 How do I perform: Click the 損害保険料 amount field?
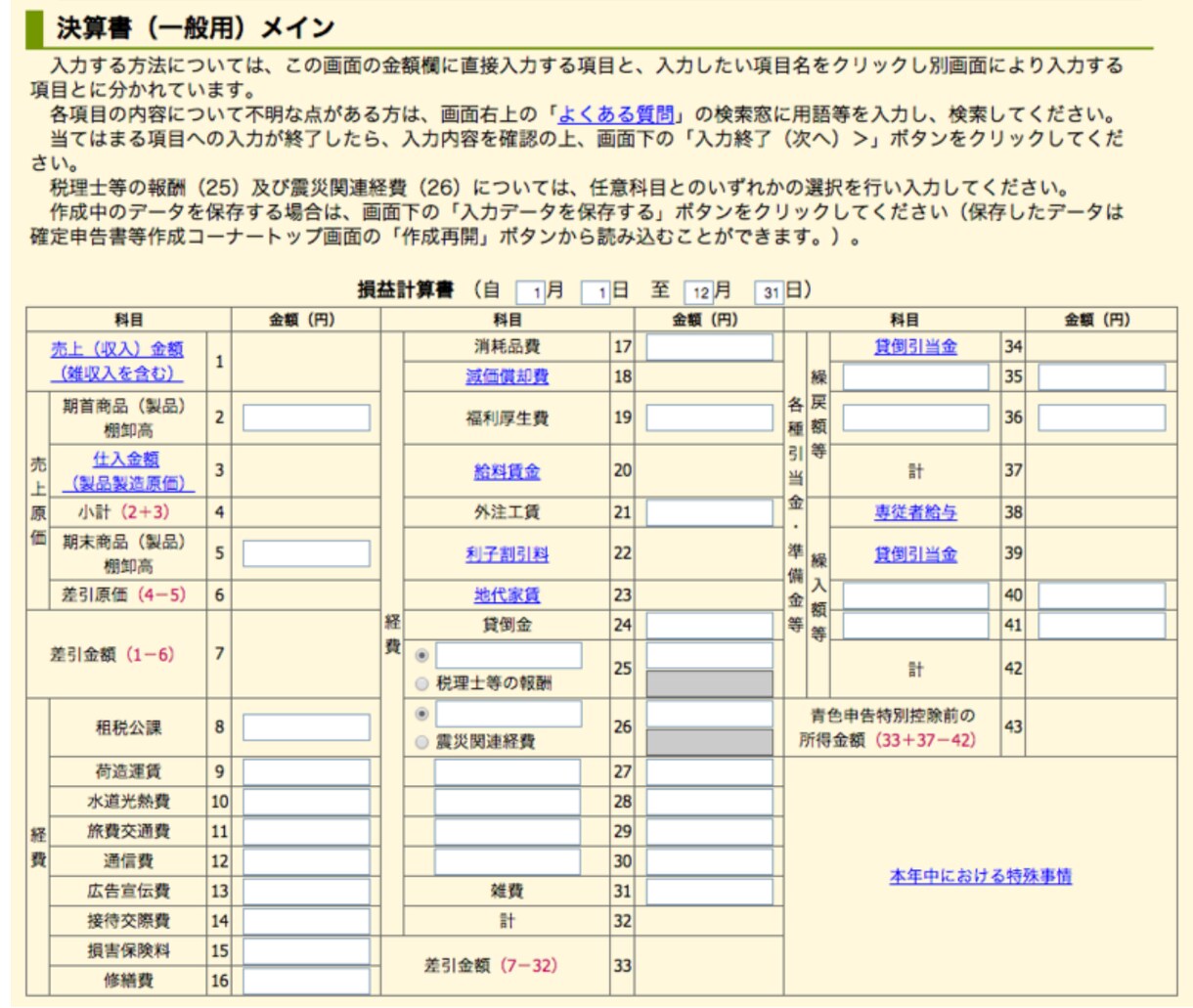click(306, 950)
